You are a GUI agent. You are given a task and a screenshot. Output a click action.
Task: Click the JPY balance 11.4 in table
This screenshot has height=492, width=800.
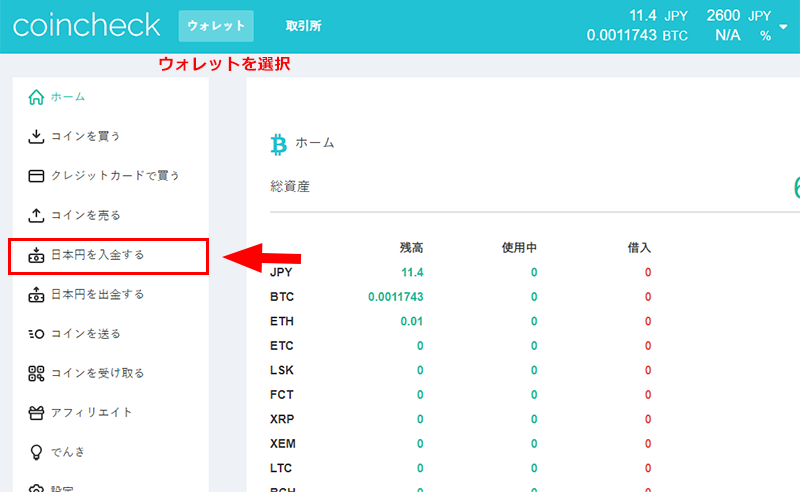[412, 273]
